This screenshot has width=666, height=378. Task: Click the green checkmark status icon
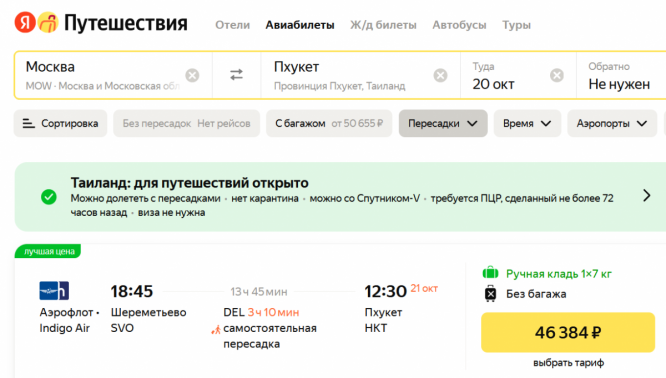tap(49, 197)
